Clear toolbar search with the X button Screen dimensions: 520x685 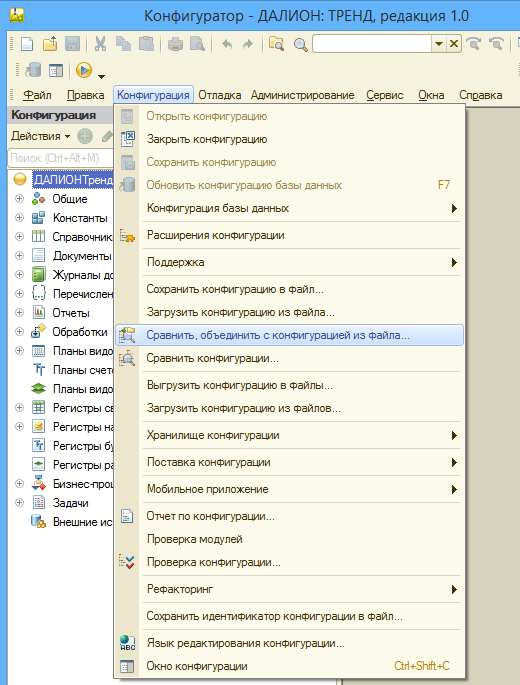pyautogui.click(x=454, y=44)
